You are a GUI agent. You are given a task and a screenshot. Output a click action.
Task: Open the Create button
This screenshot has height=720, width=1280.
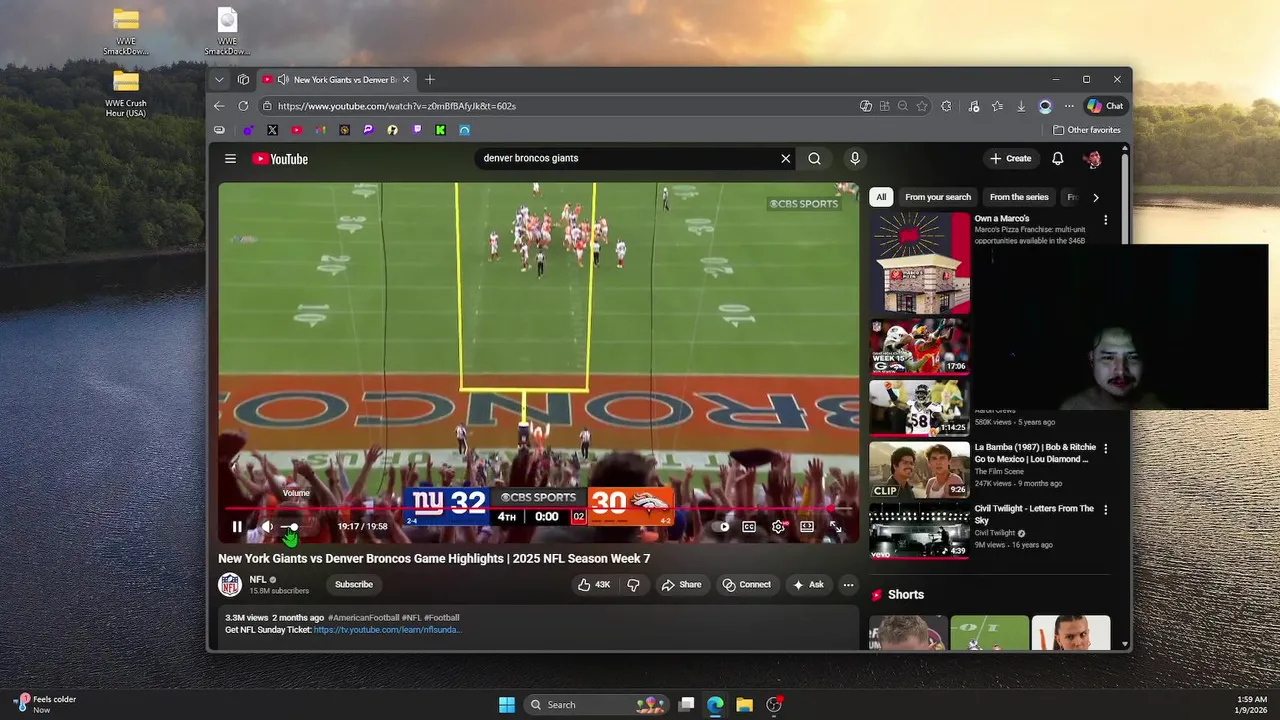pos(1010,158)
